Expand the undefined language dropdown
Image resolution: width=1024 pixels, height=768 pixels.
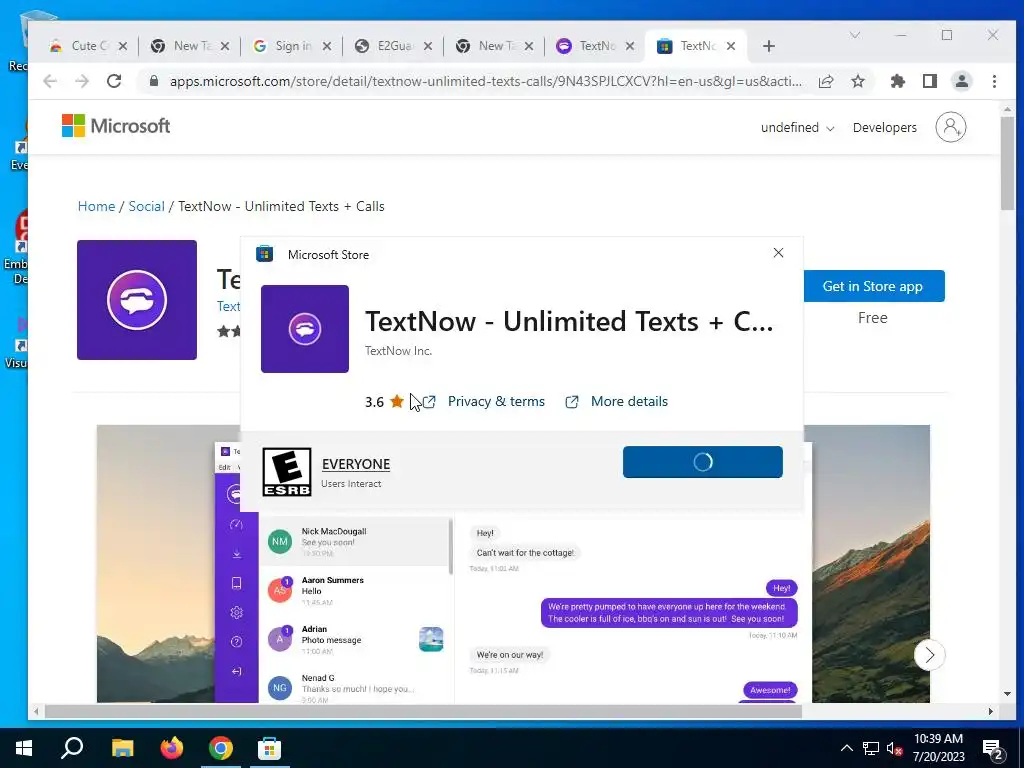(x=797, y=127)
